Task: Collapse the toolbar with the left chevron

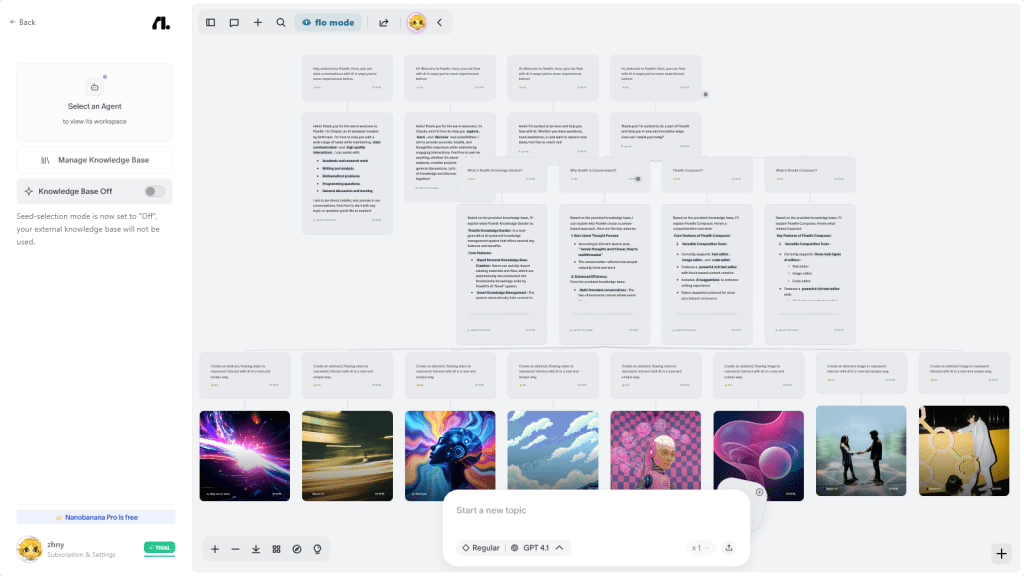Action: (439, 22)
